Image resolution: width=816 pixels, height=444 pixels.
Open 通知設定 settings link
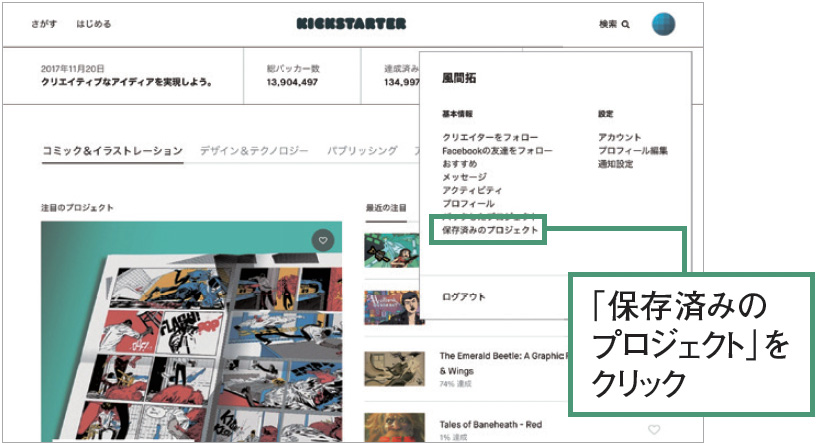[615, 164]
